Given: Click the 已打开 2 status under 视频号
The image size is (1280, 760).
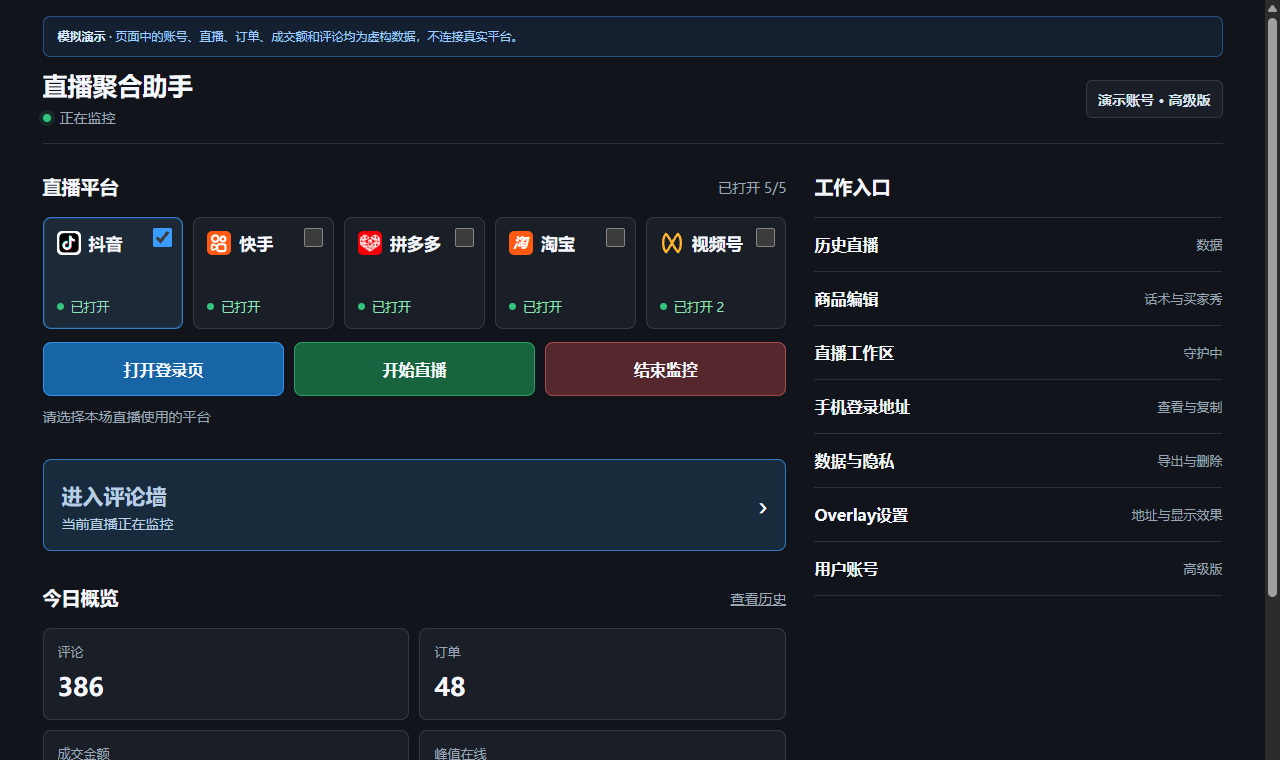Looking at the screenshot, I should [699, 307].
